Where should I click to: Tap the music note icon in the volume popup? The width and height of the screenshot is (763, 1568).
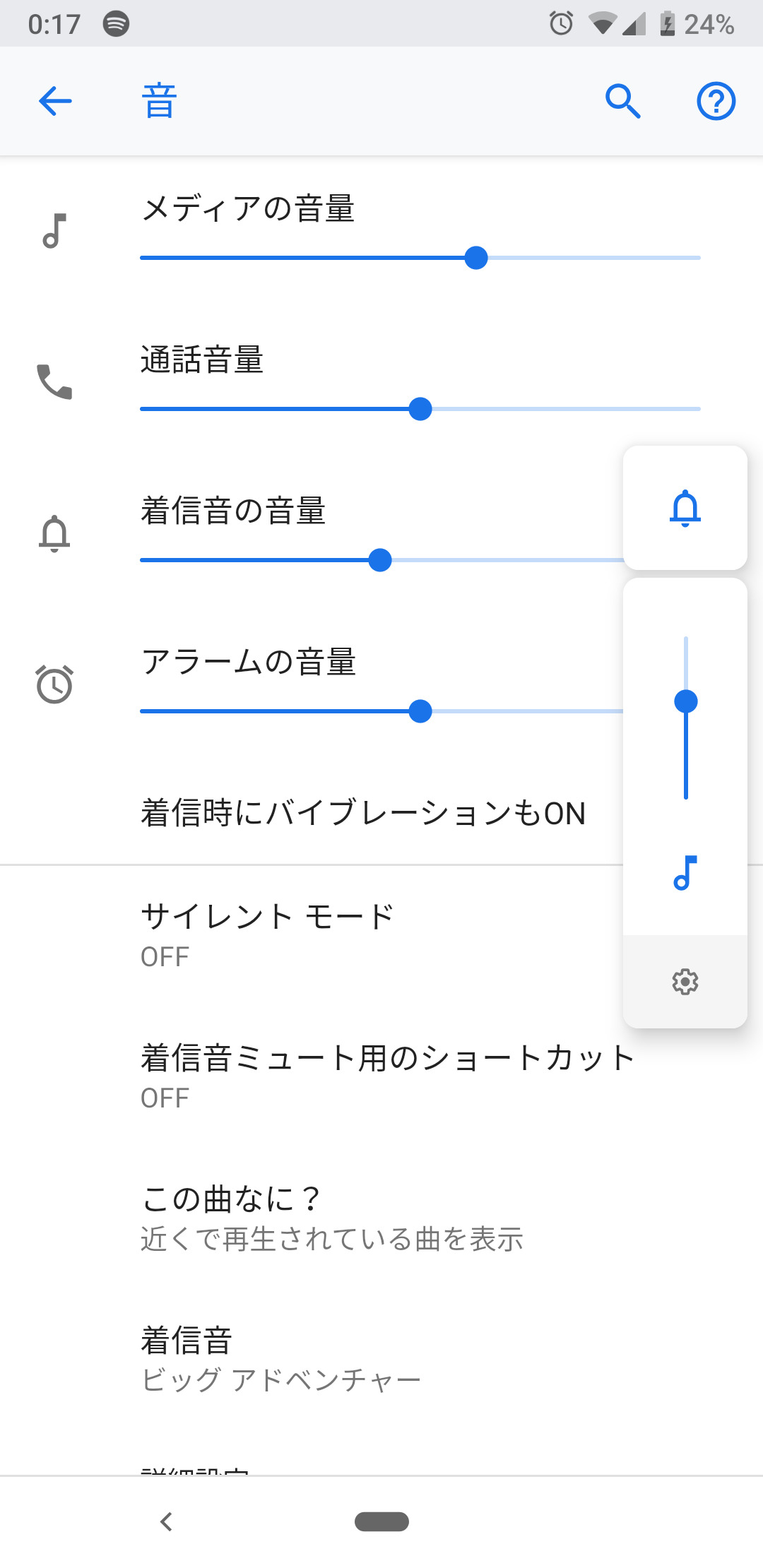(685, 873)
